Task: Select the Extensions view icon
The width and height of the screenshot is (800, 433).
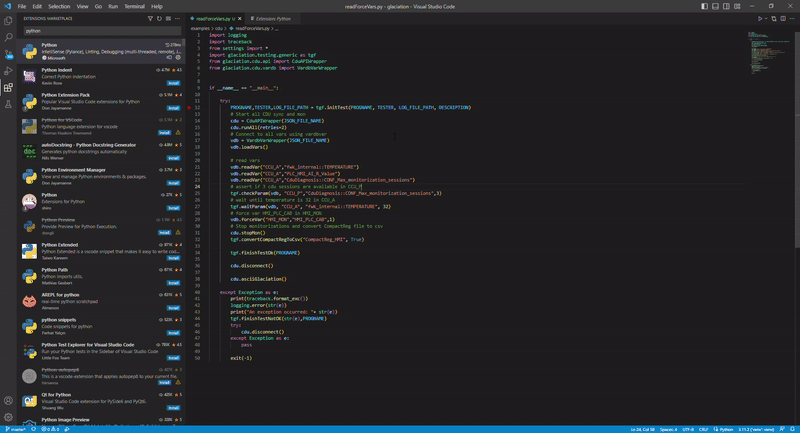Action: pyautogui.click(x=8, y=88)
